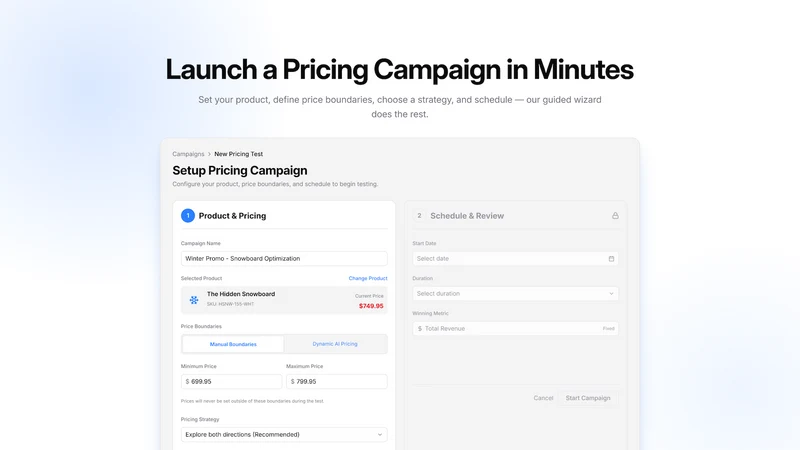Click the Select date field
The image size is (800, 450).
pyautogui.click(x=515, y=259)
